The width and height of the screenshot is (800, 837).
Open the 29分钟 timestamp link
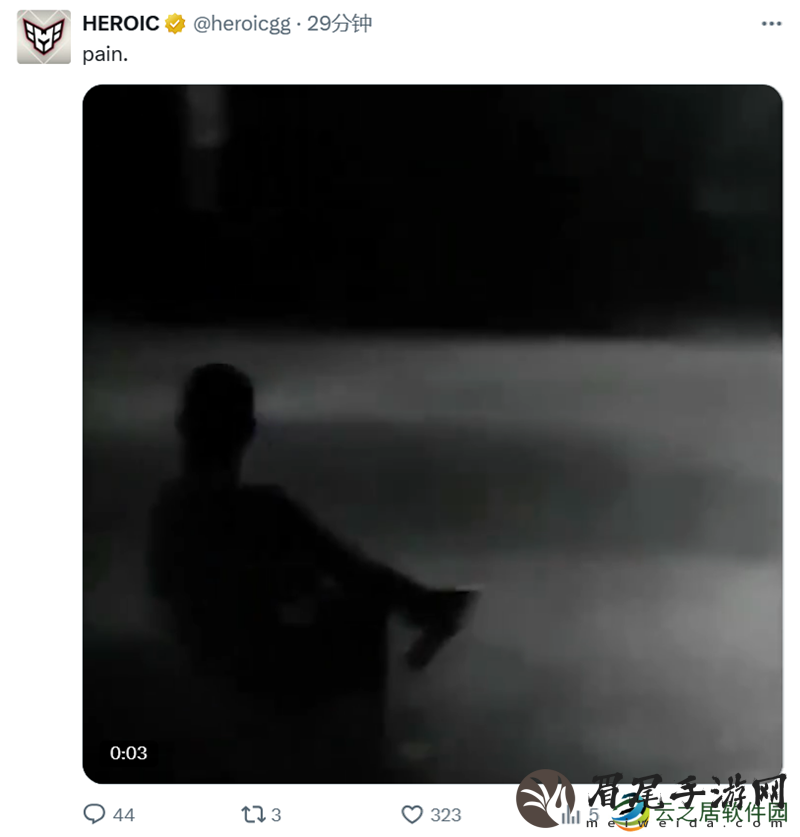tap(339, 23)
